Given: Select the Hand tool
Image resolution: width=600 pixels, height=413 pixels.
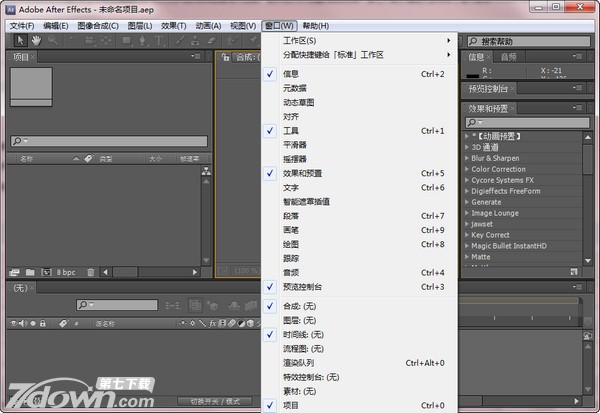Looking at the screenshot, I should click(36, 41).
